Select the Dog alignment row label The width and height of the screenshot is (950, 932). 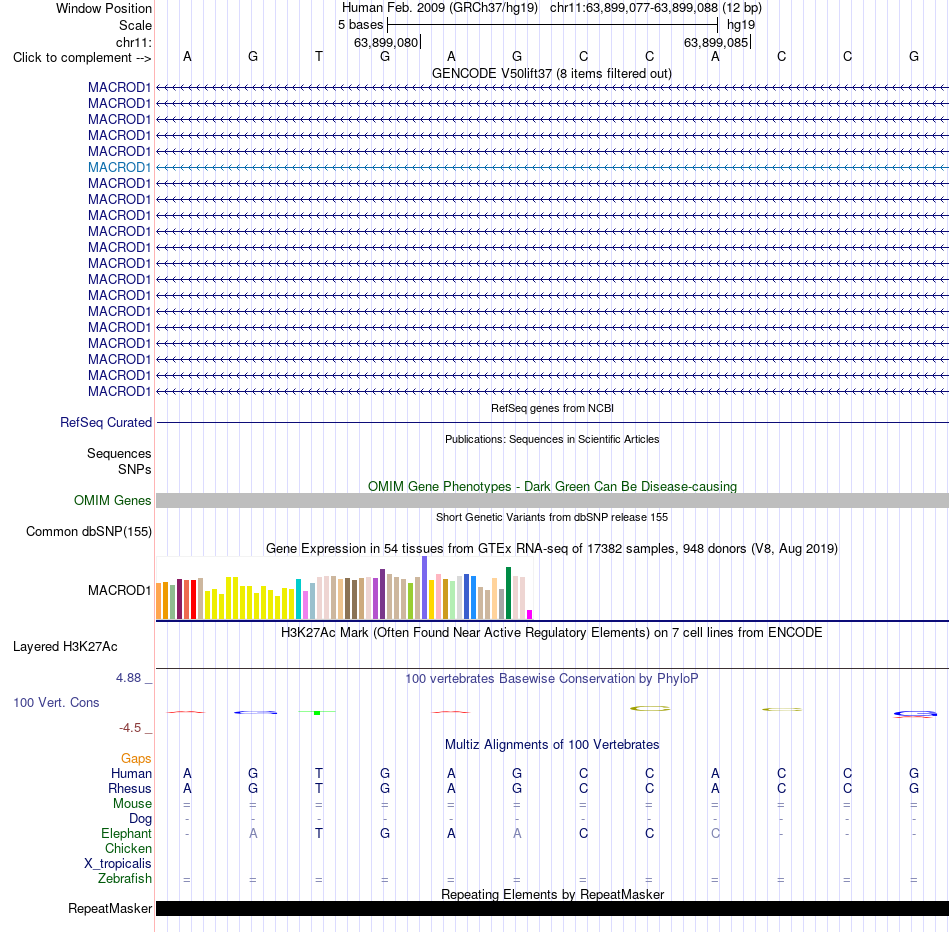point(140,819)
